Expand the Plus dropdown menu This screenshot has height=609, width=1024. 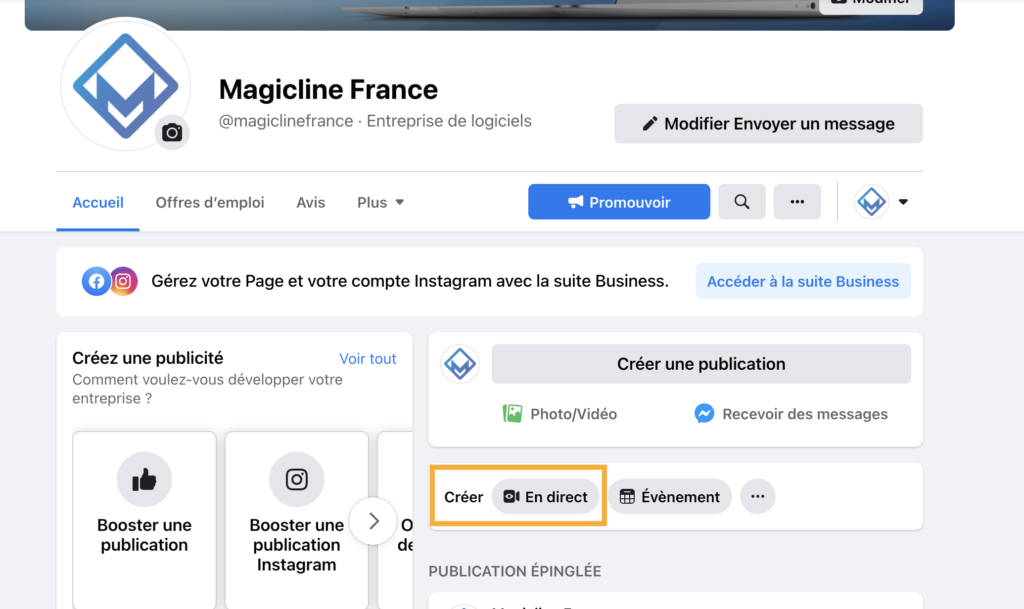point(380,202)
